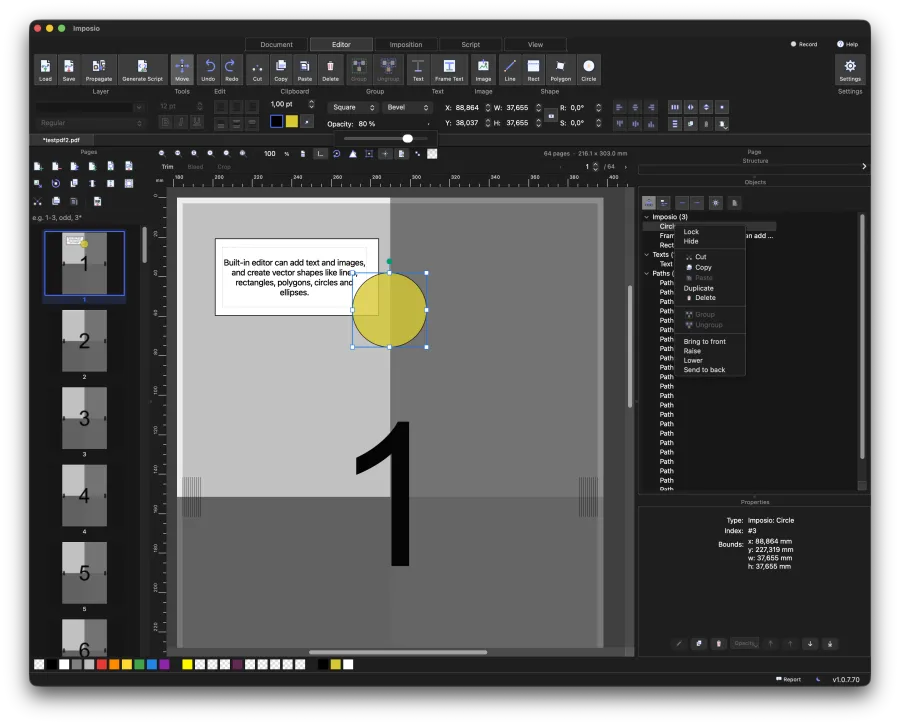900x725 pixels.
Task: Select the Move tool
Action: coord(182,70)
